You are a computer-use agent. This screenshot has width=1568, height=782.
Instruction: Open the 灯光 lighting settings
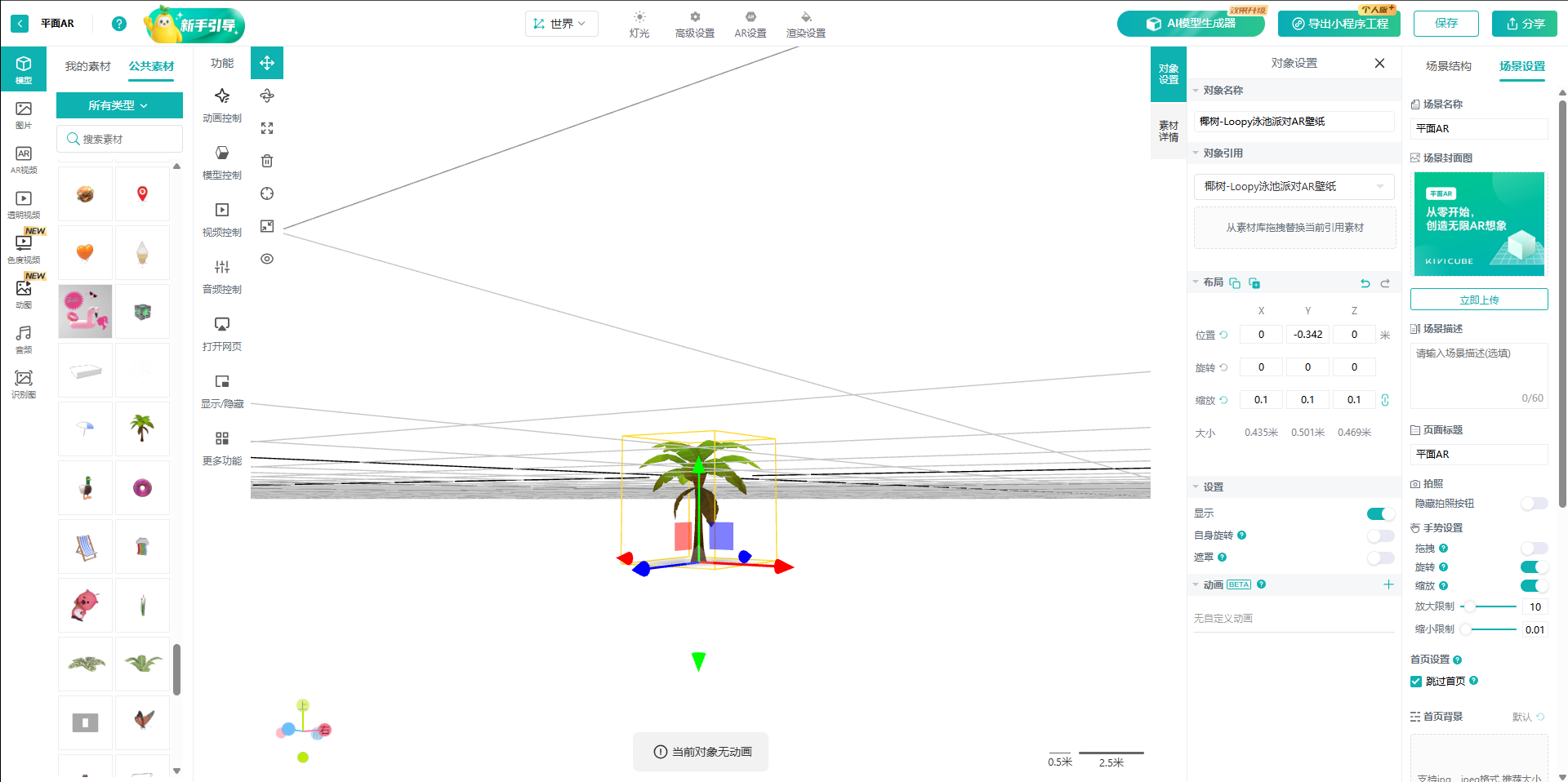coord(639,24)
